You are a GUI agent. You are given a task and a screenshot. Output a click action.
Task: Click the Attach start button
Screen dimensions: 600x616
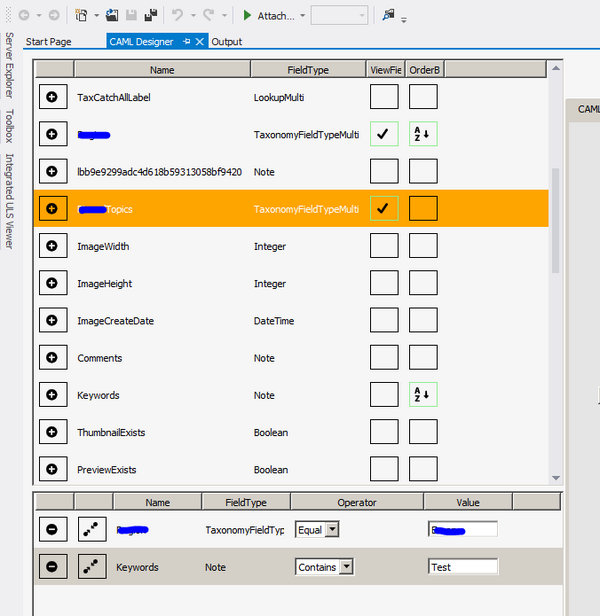248,16
